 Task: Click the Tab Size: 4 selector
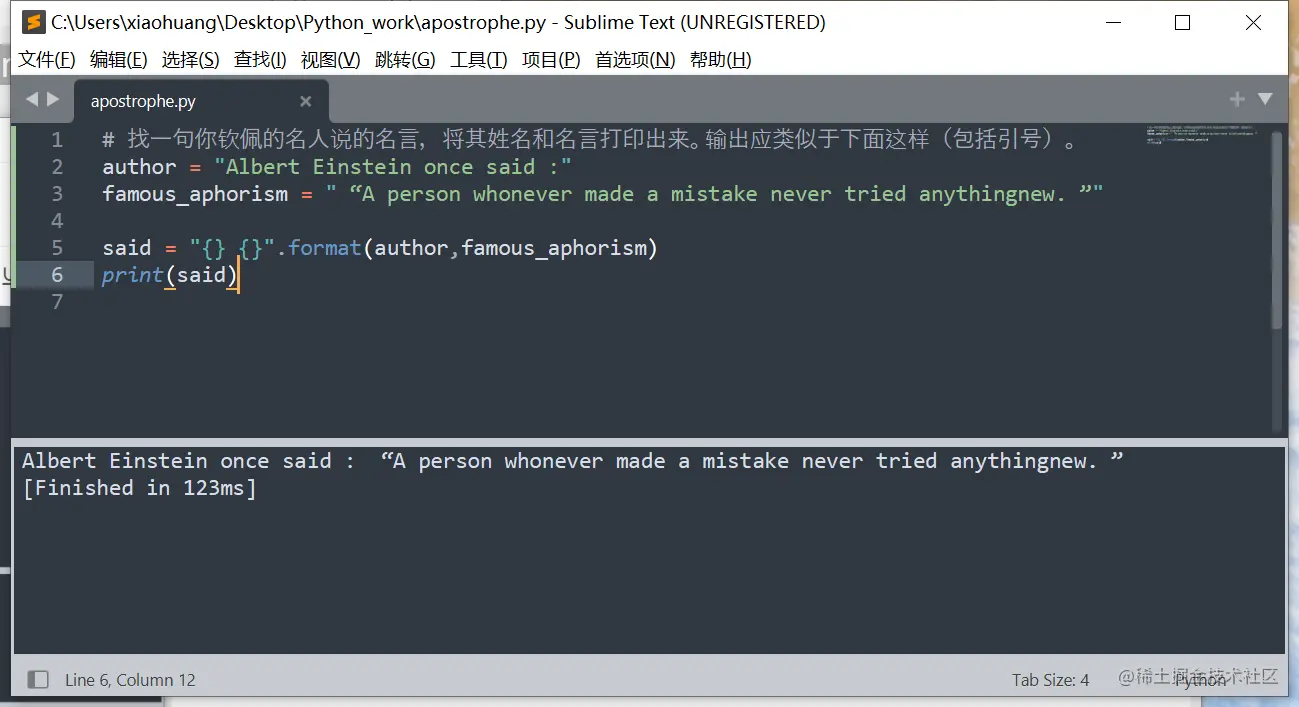(x=1050, y=680)
